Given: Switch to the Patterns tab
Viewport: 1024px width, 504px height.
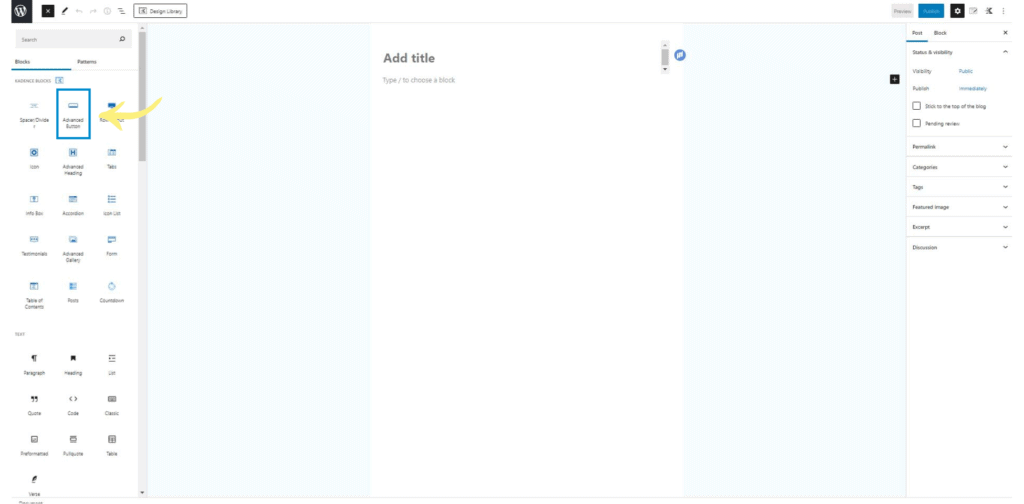Looking at the screenshot, I should 87,61.
